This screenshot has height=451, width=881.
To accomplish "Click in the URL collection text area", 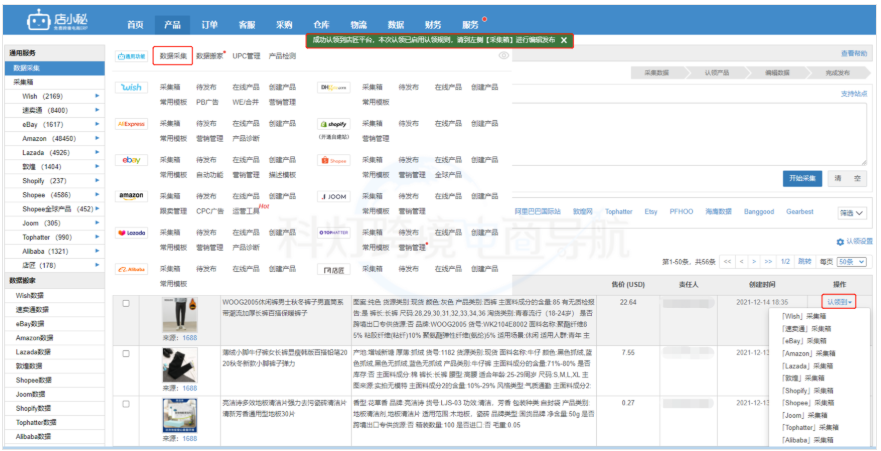I will pos(688,135).
